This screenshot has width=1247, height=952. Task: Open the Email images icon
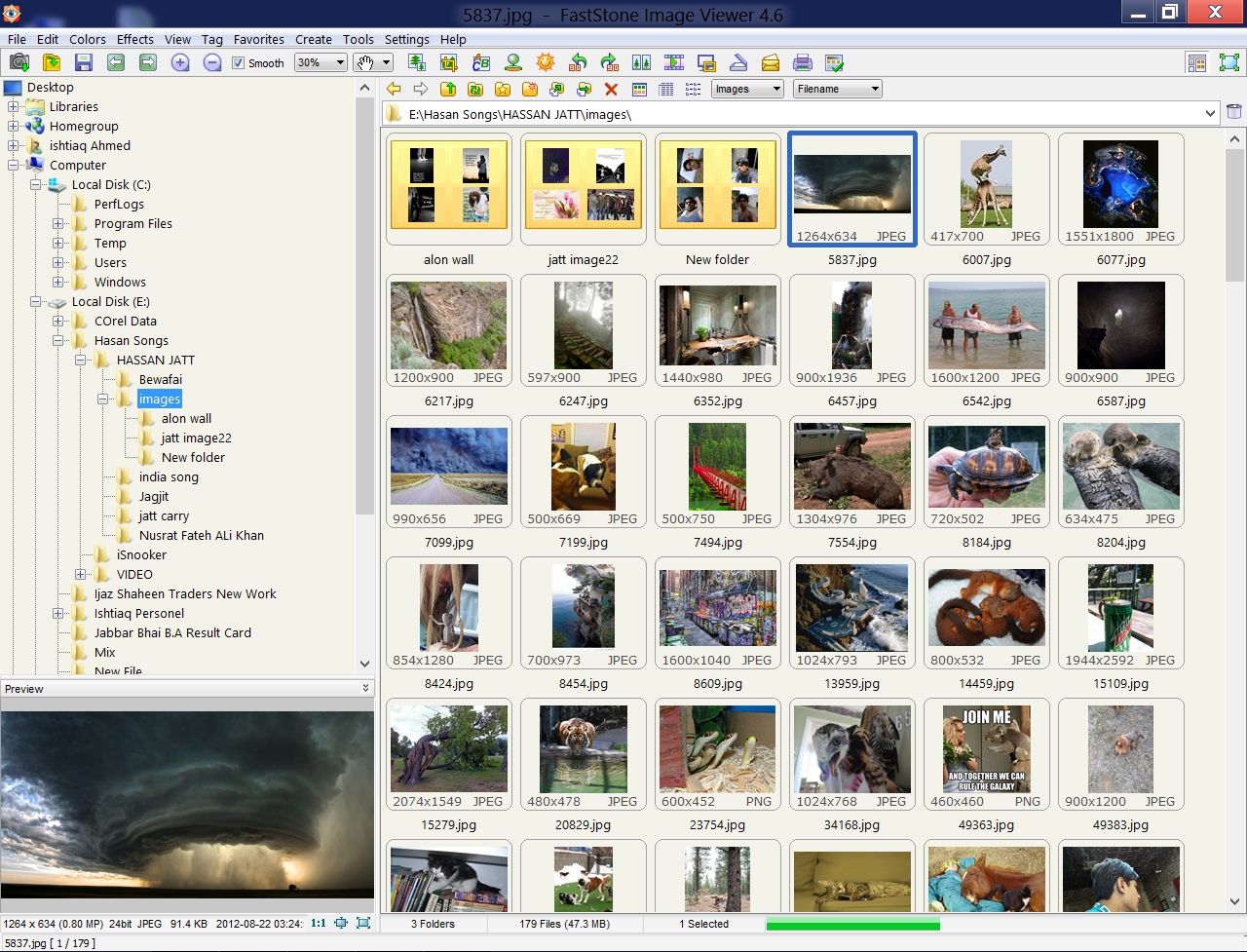click(770, 61)
